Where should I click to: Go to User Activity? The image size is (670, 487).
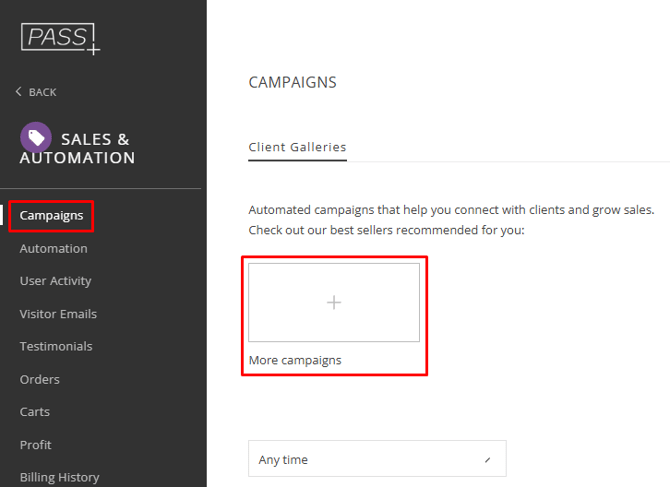click(55, 281)
